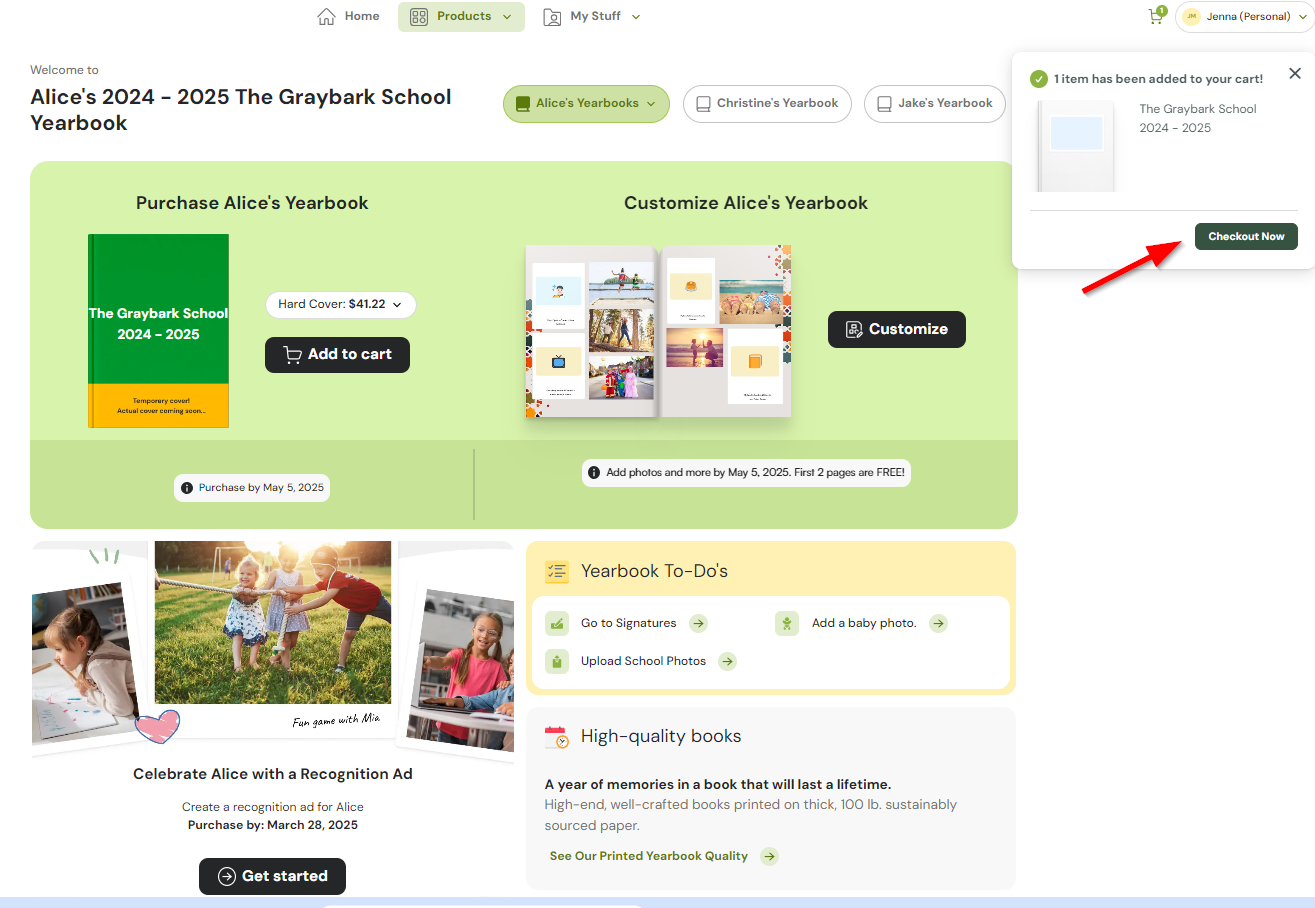
Task: Switch to Christine's Yearbook tab
Action: pyautogui.click(x=767, y=104)
